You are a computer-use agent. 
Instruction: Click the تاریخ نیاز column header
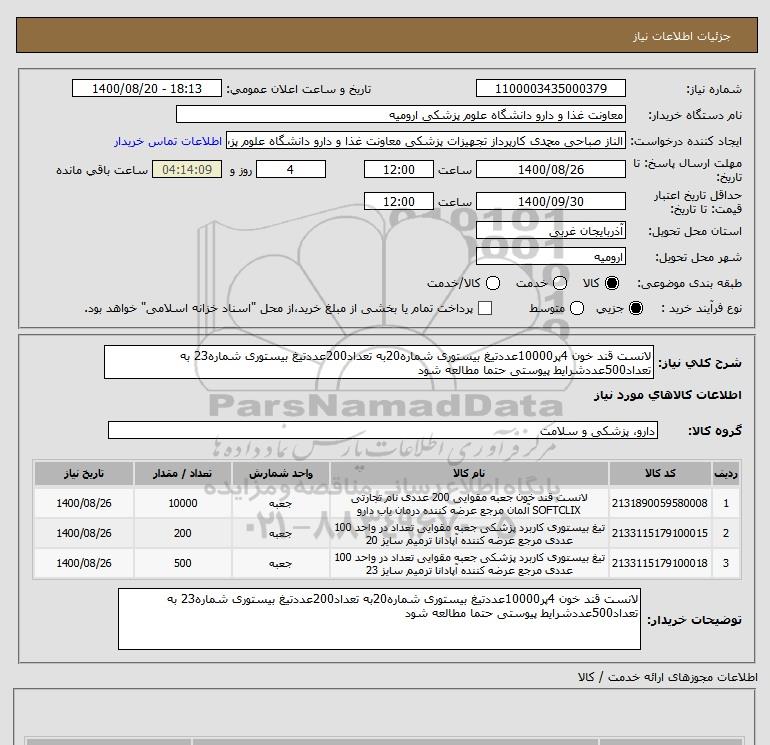pos(84,473)
